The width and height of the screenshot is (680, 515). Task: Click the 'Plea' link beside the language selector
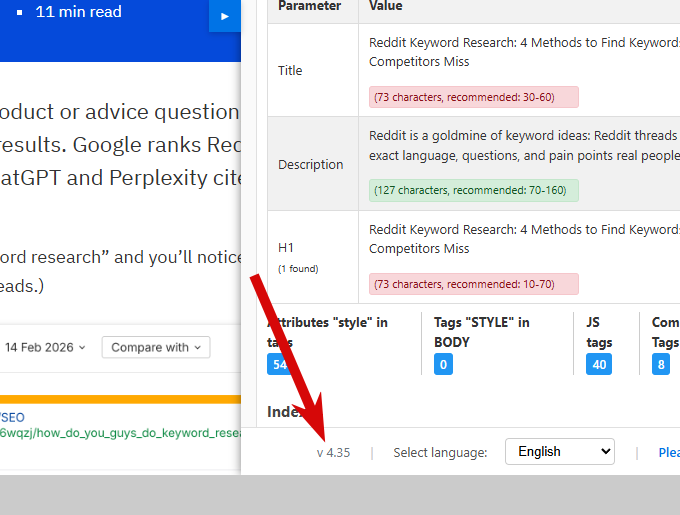(x=668, y=453)
